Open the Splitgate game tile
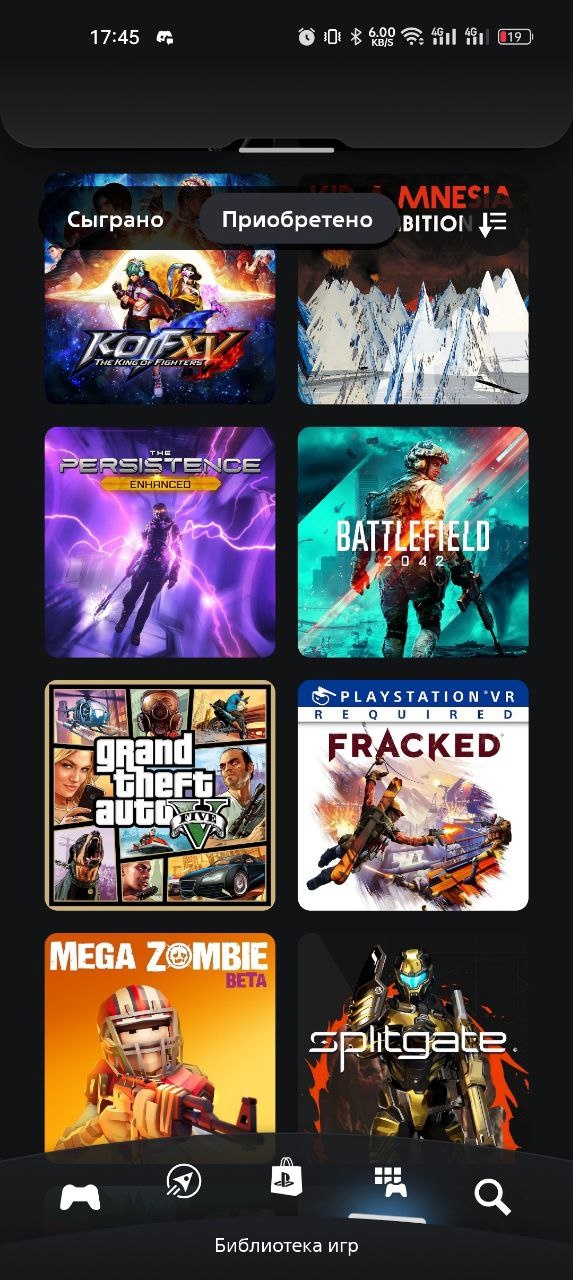This screenshot has width=573, height=1280. tap(413, 1045)
